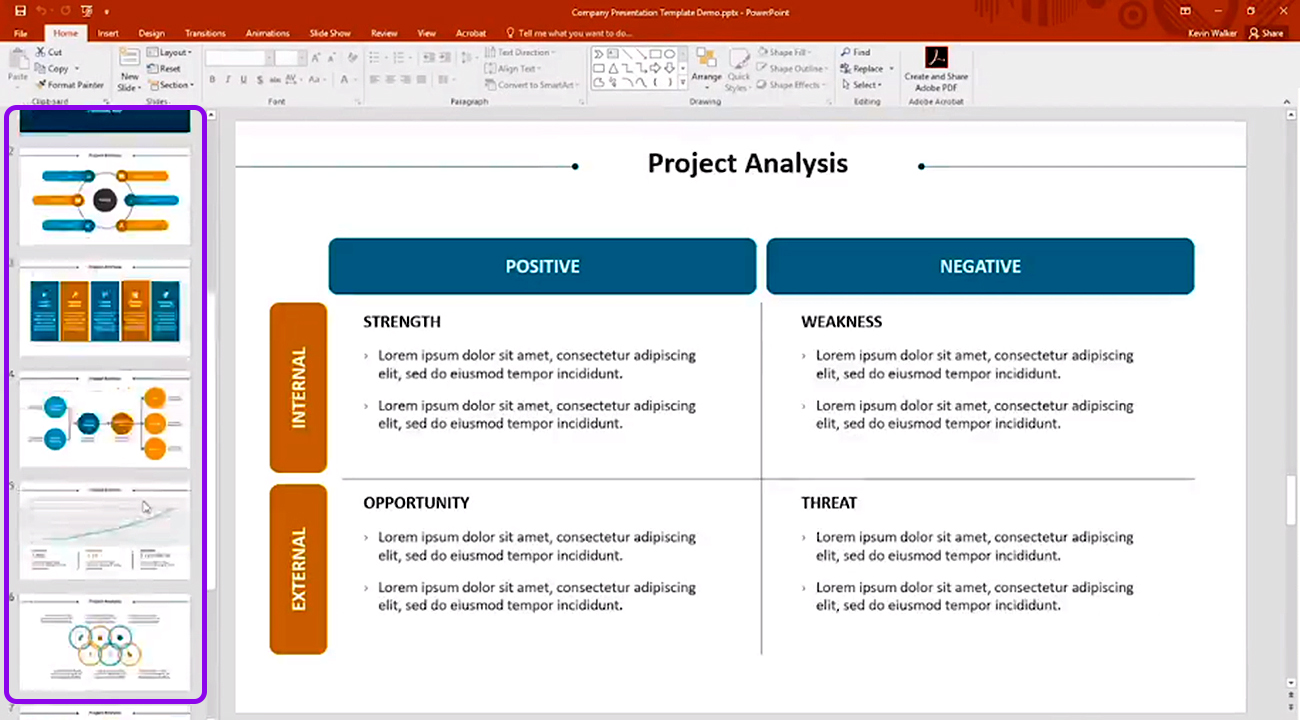Click the Reset button in Slides group
This screenshot has height=720, width=1300.
(x=164, y=69)
